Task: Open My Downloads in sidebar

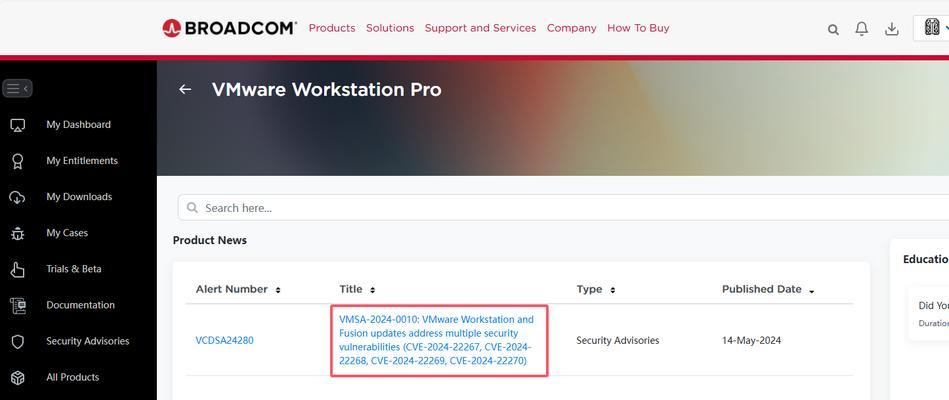Action: pyautogui.click(x=79, y=197)
